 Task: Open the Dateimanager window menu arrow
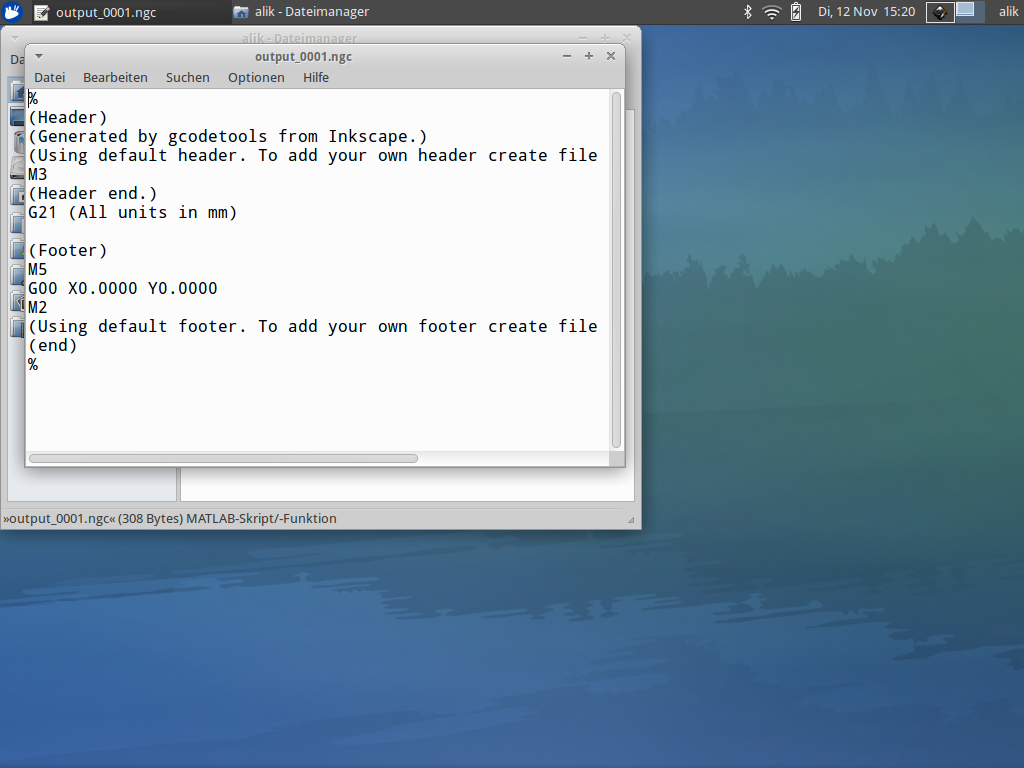(15, 38)
